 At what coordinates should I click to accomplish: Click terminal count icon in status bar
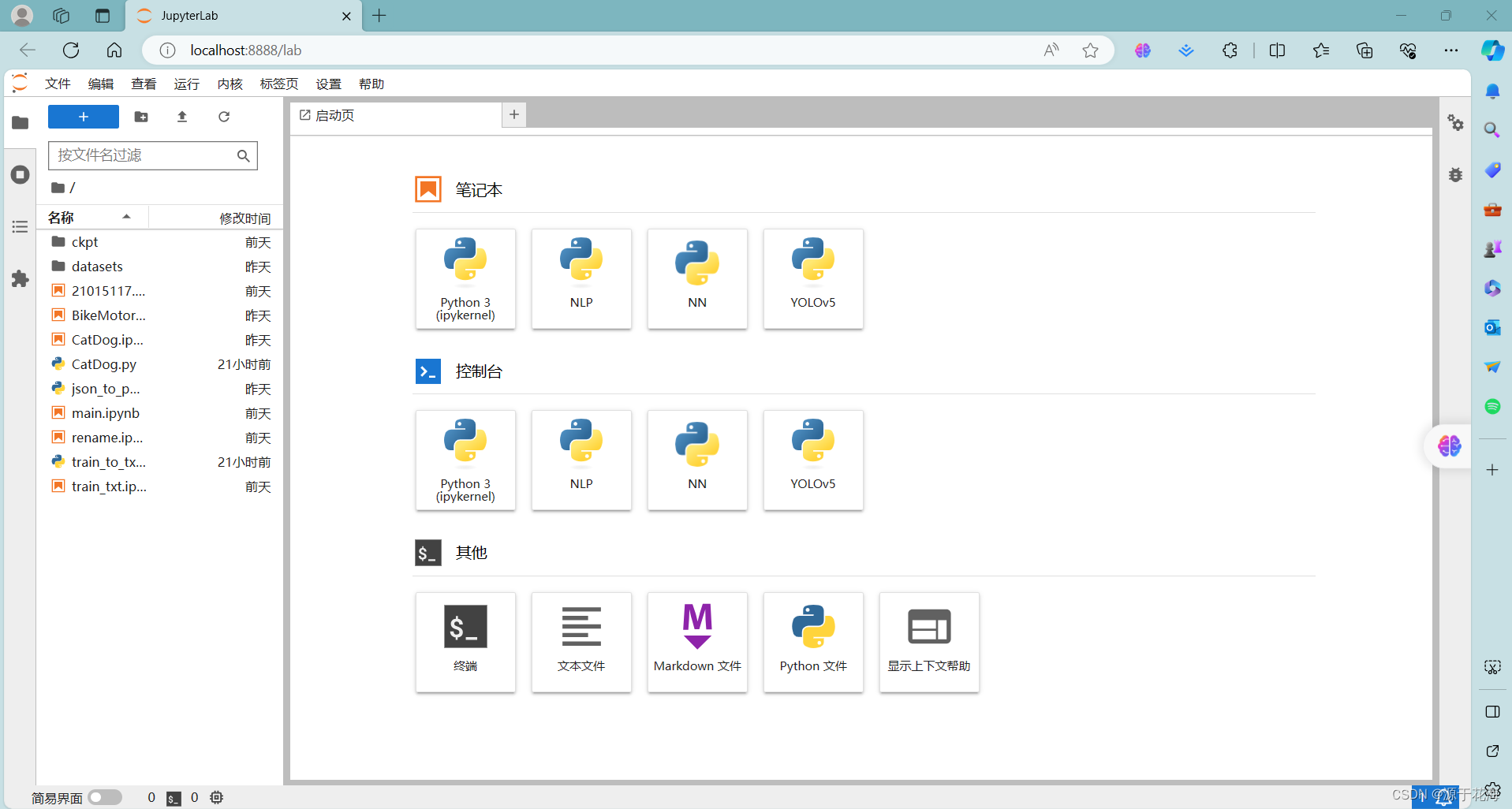click(x=174, y=798)
